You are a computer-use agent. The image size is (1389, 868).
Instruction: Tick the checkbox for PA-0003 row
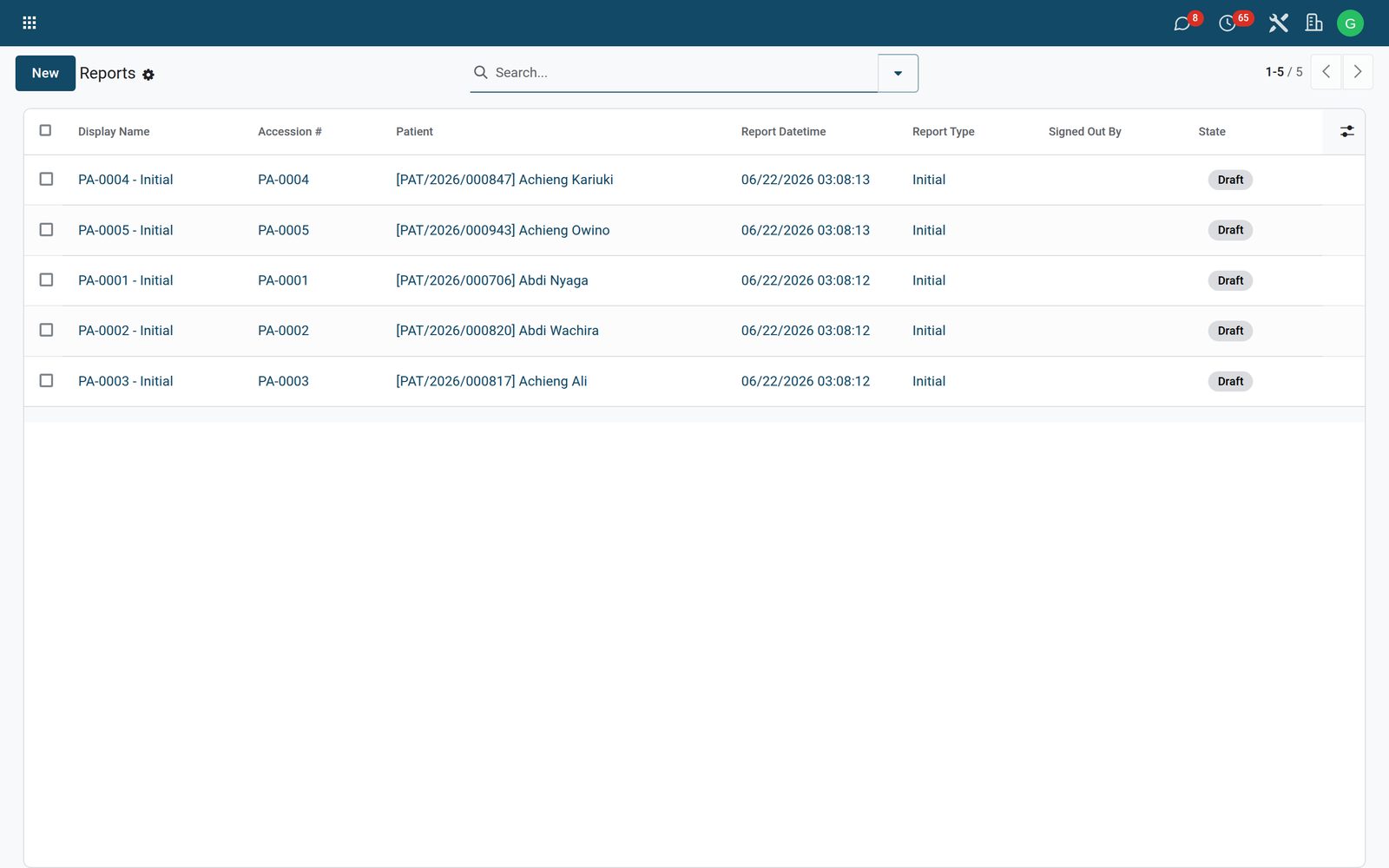pos(46,380)
